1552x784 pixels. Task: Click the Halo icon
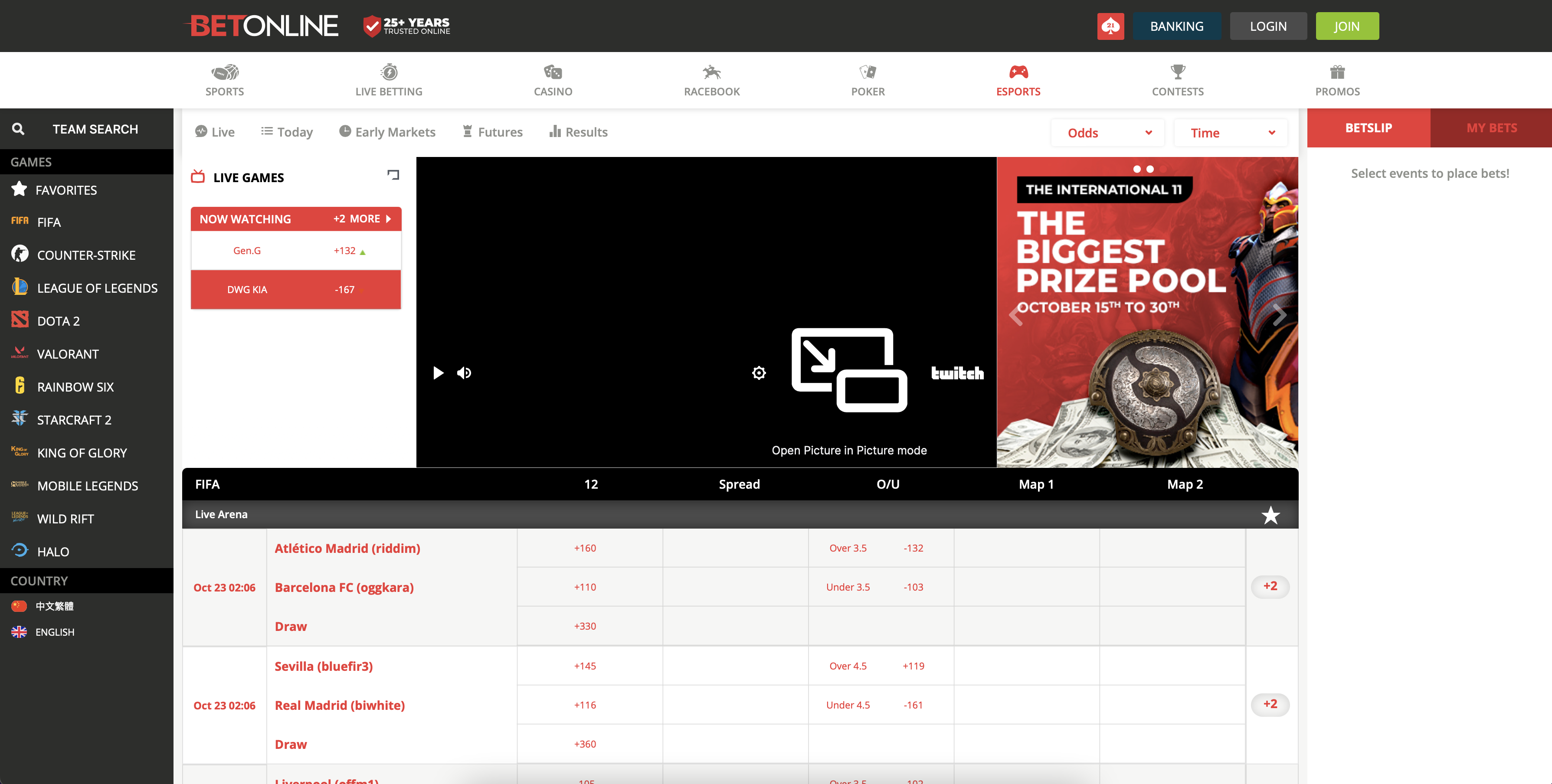tap(20, 550)
